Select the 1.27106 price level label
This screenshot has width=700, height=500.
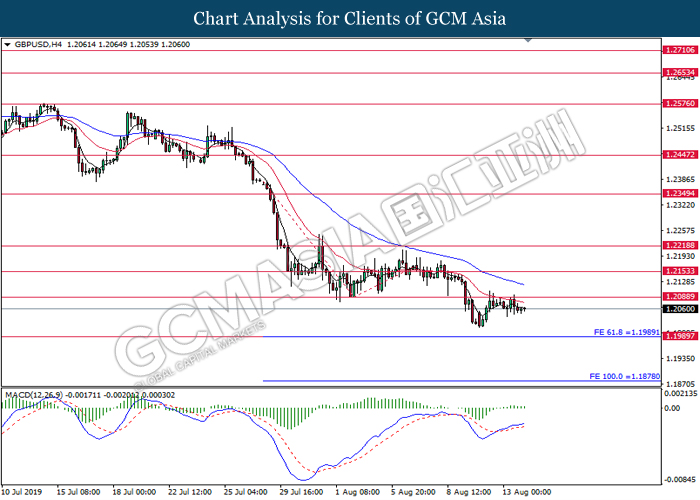tap(680, 50)
